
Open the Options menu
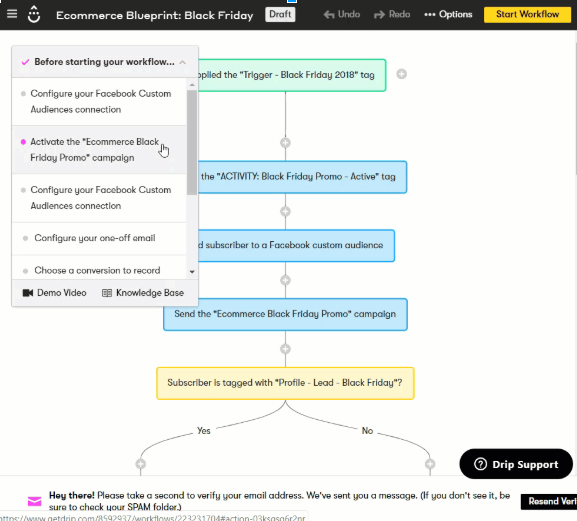coord(448,14)
